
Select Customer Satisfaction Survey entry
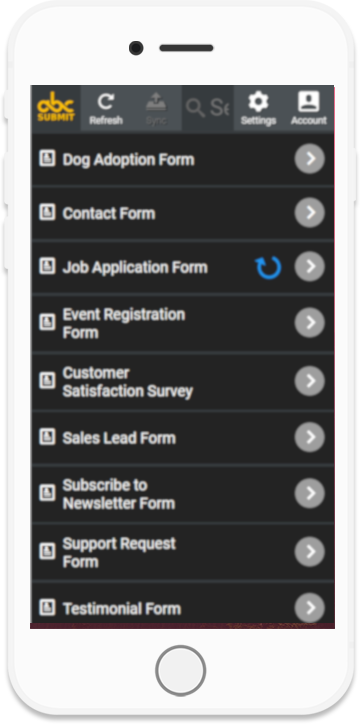coord(183,381)
